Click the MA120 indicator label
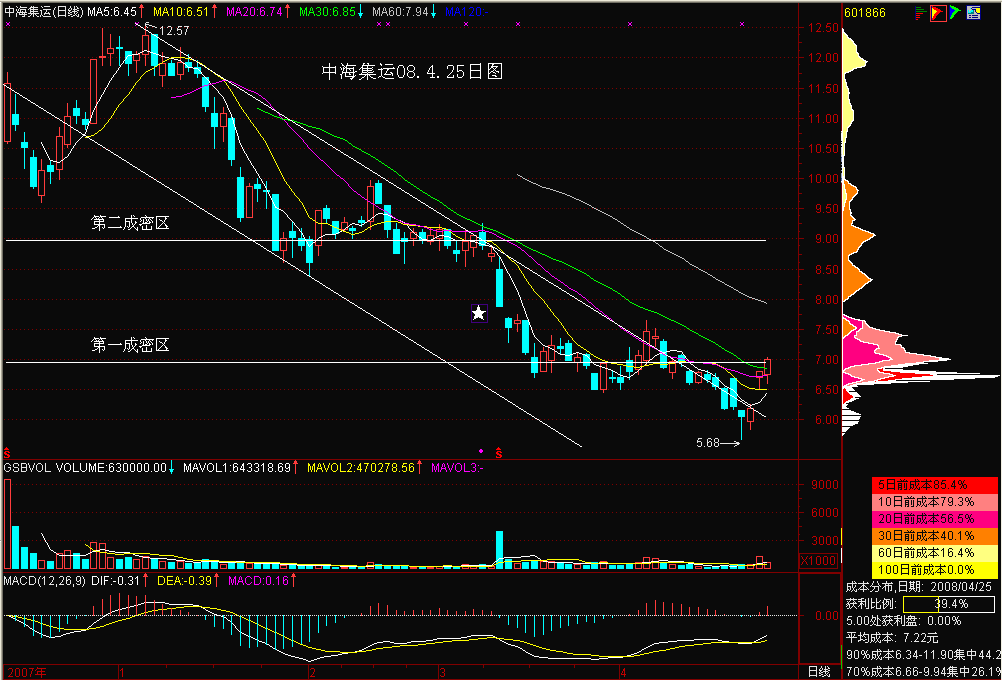Image resolution: width=1002 pixels, height=680 pixels. pos(465,11)
